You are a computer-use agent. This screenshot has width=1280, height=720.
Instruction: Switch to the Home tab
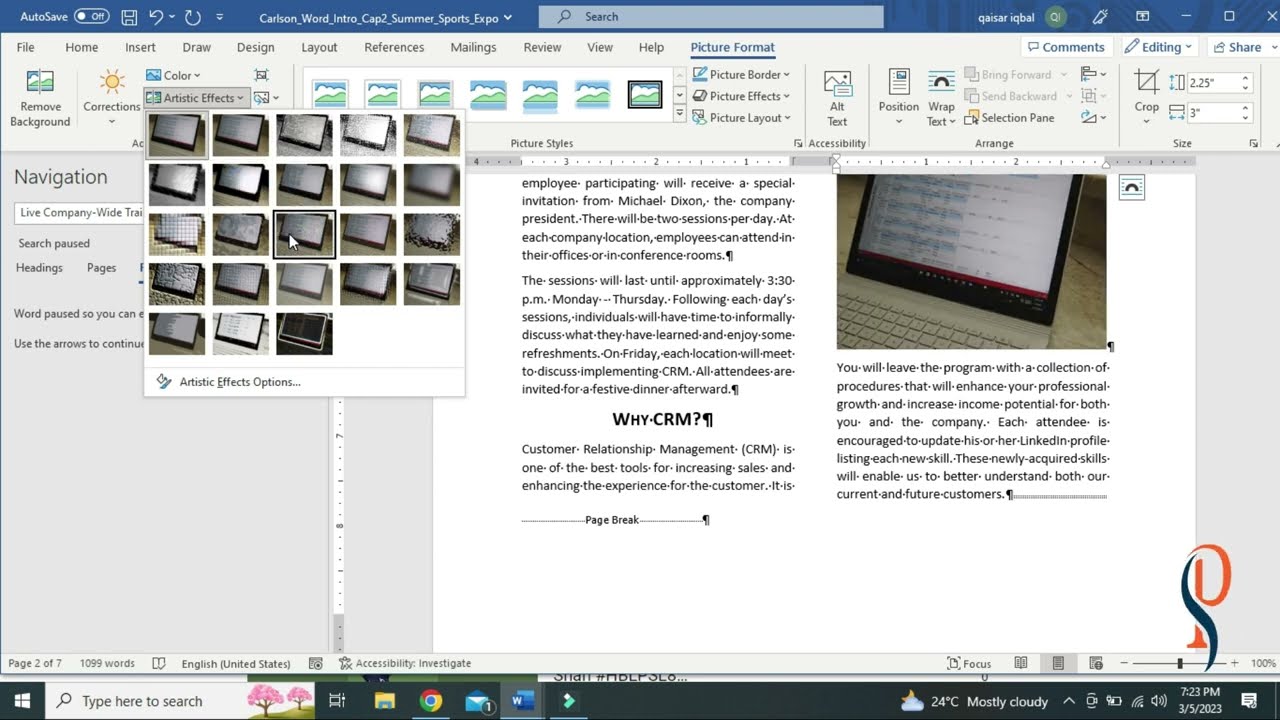coord(82,47)
